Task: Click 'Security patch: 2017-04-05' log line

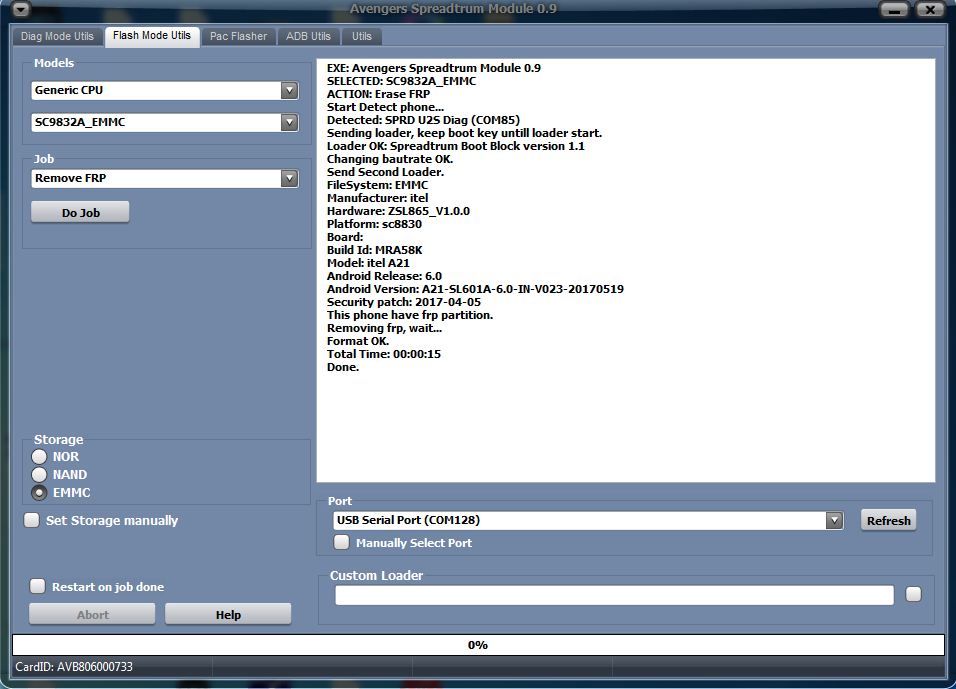Action: point(404,302)
